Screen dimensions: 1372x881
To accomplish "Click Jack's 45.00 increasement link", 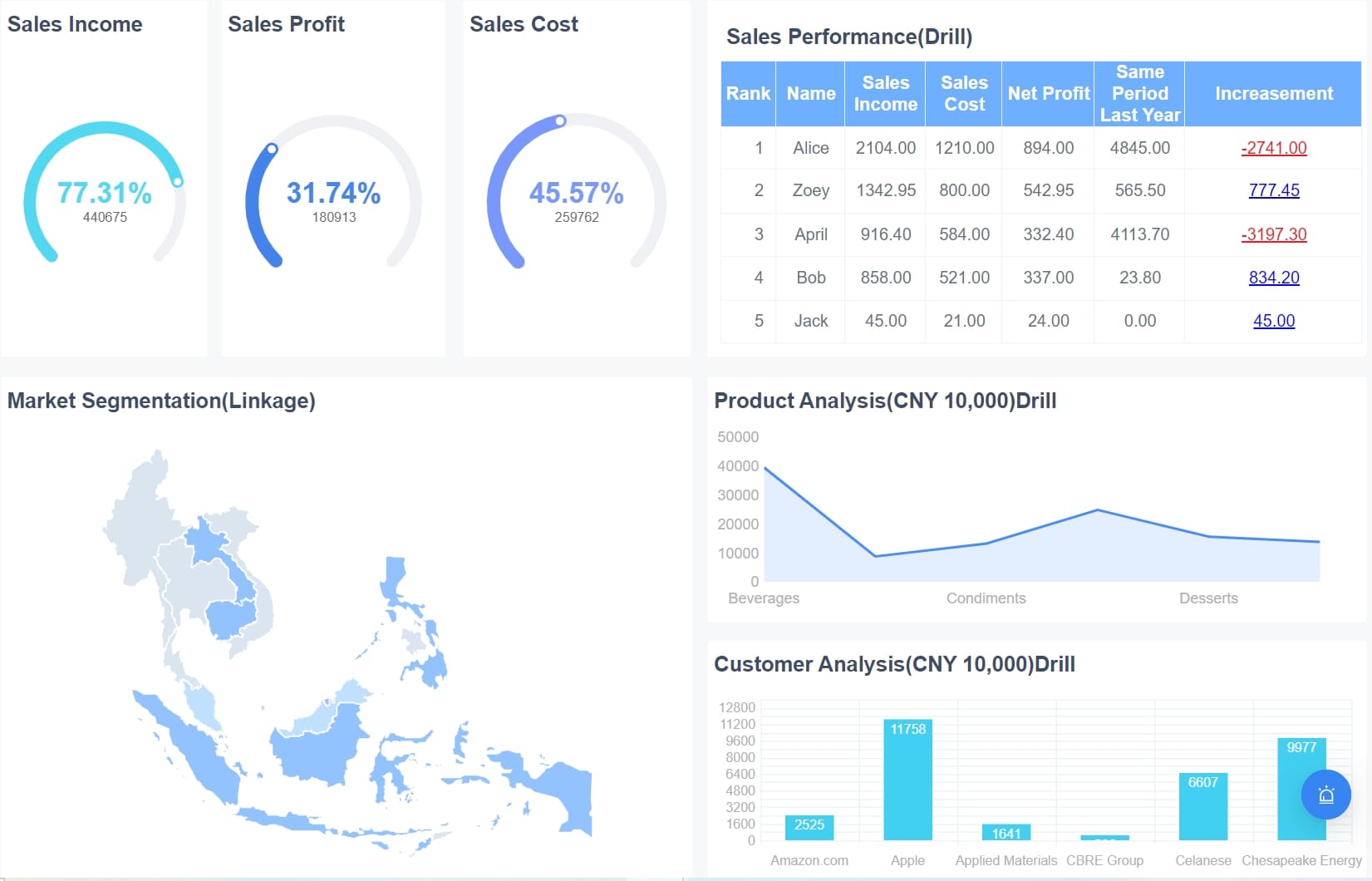I will point(1273,321).
